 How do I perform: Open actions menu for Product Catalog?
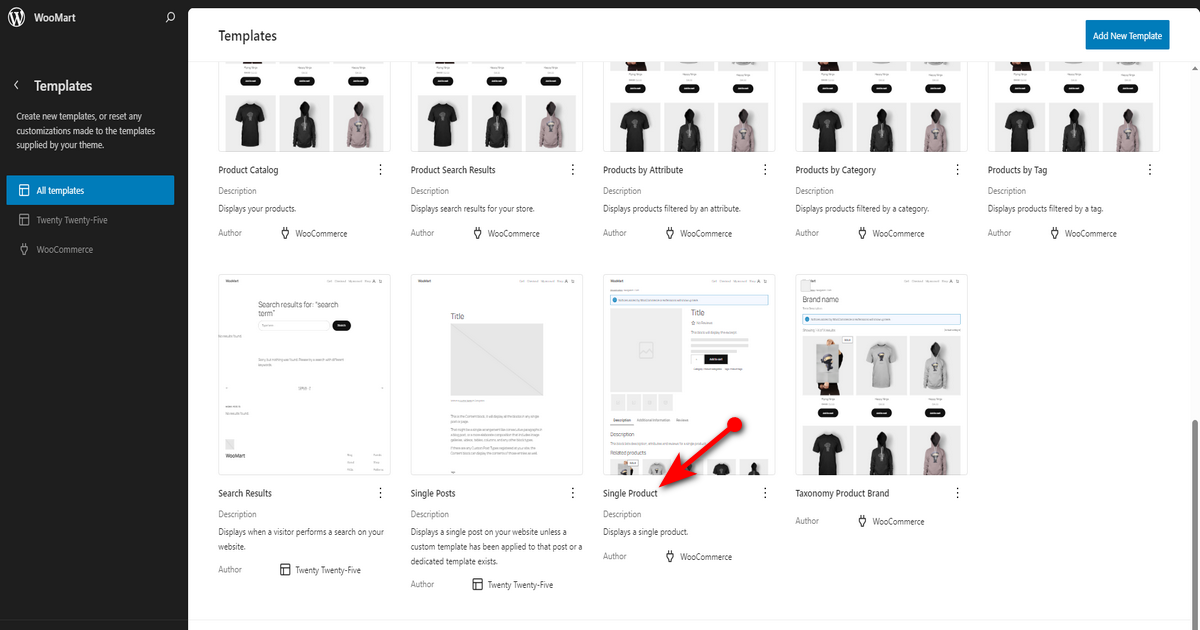(380, 170)
